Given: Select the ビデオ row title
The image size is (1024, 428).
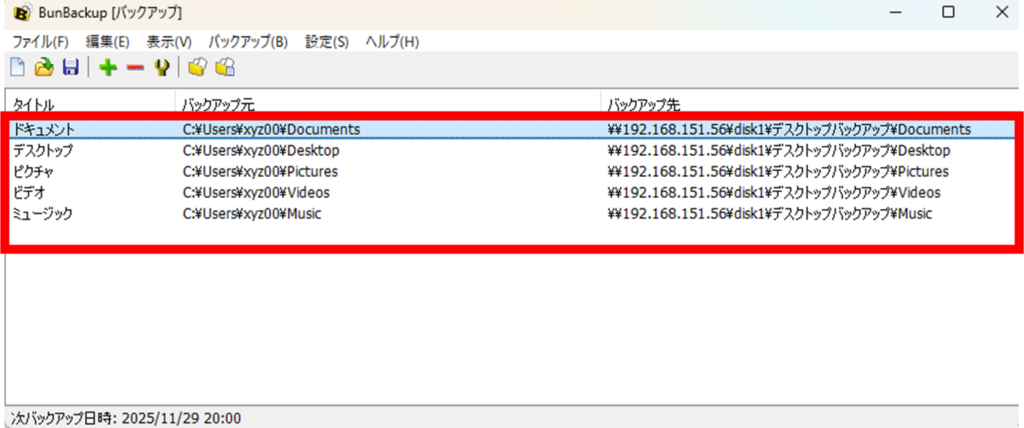Looking at the screenshot, I should click(x=29, y=193).
